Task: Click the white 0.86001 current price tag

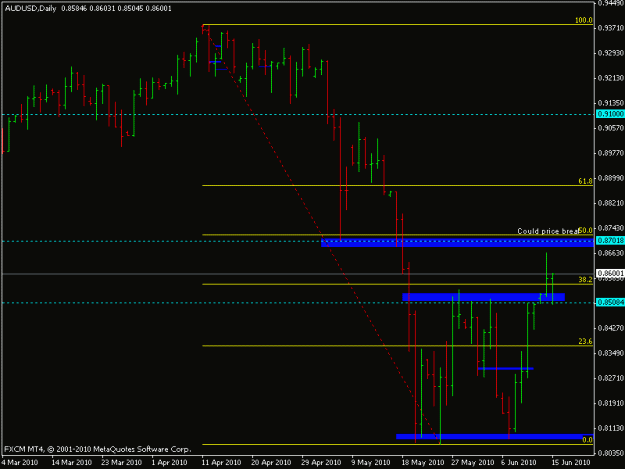Action: pos(610,273)
